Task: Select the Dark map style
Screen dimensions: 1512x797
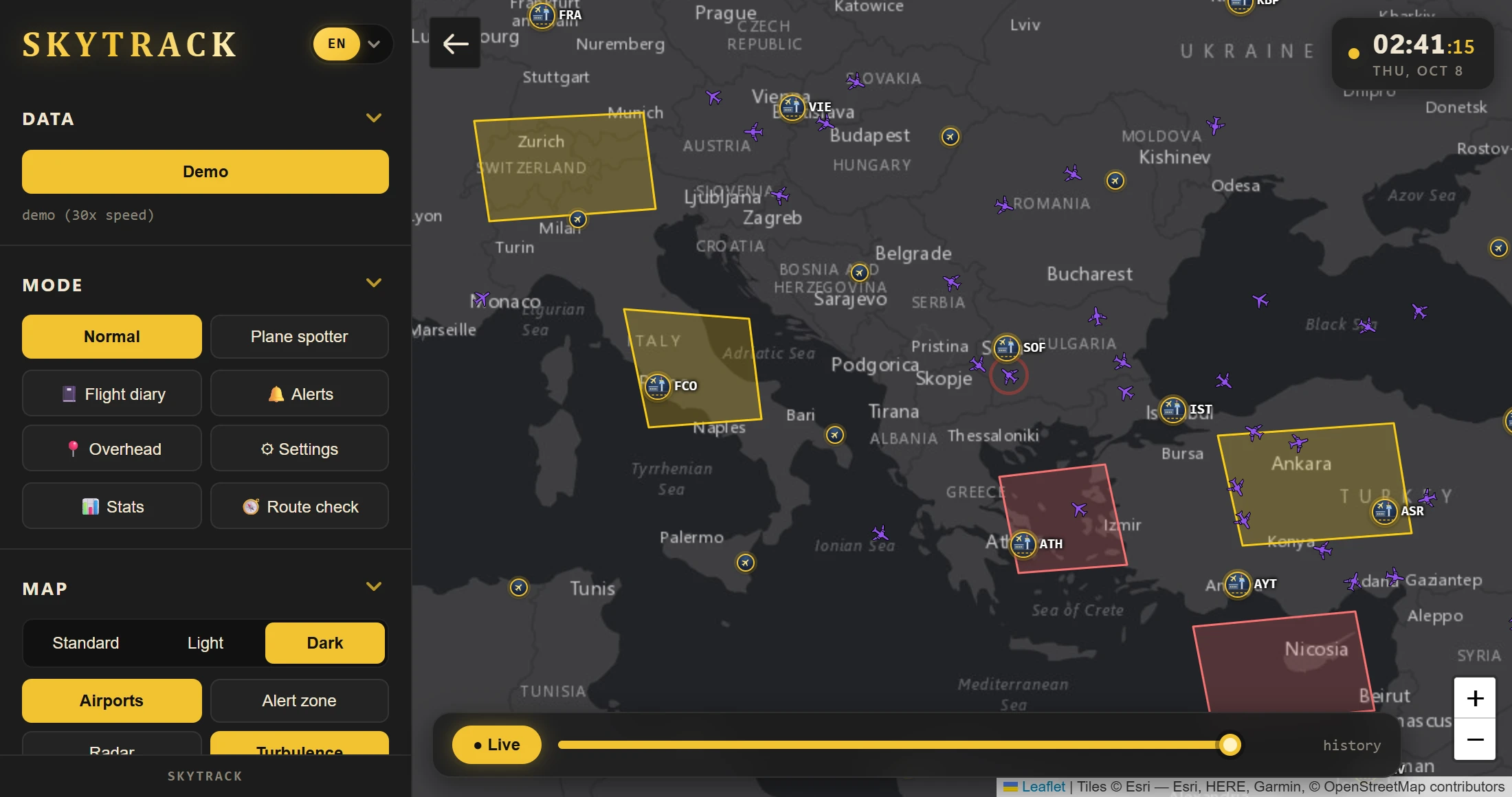Action: tap(325, 643)
